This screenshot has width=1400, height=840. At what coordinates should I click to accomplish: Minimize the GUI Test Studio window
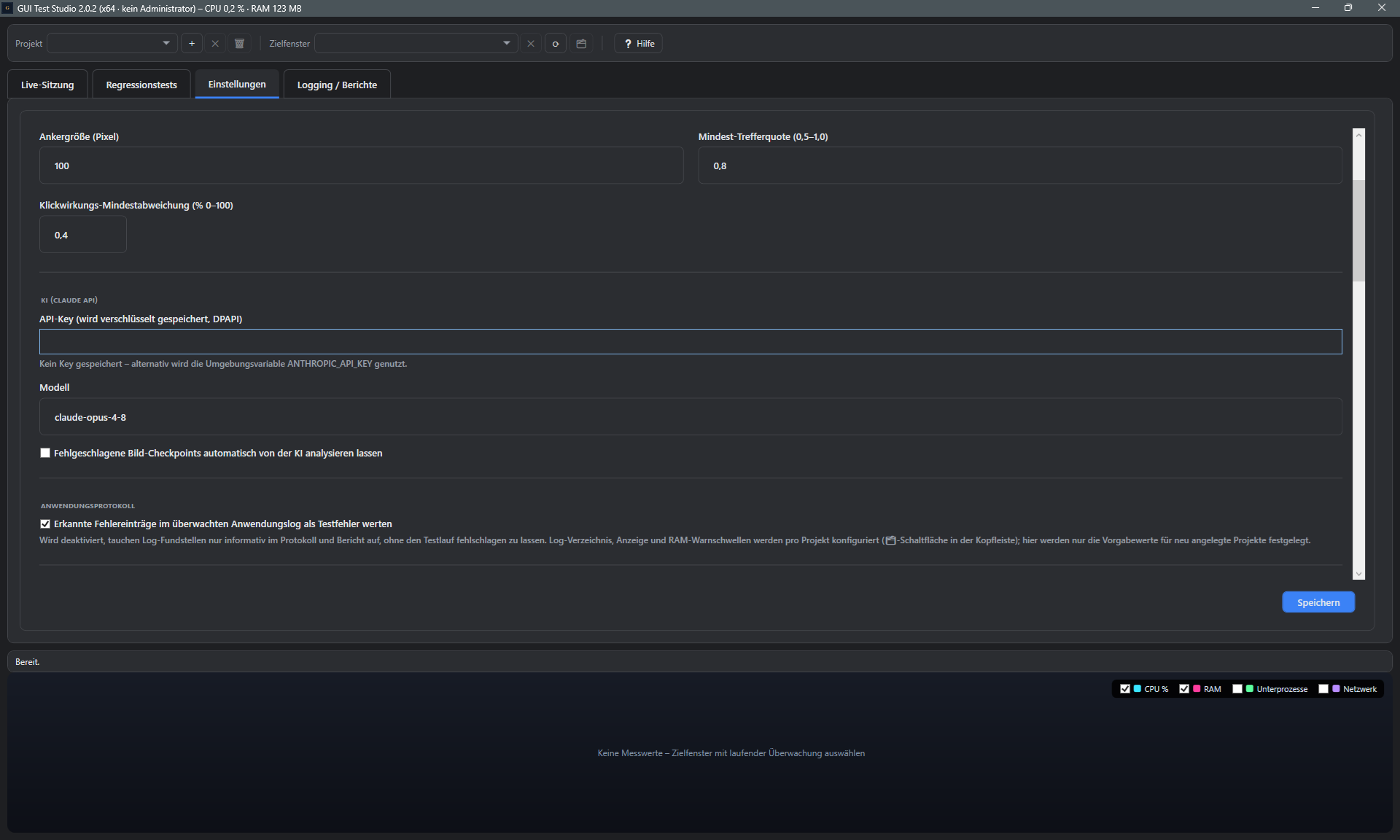pyautogui.click(x=1315, y=8)
